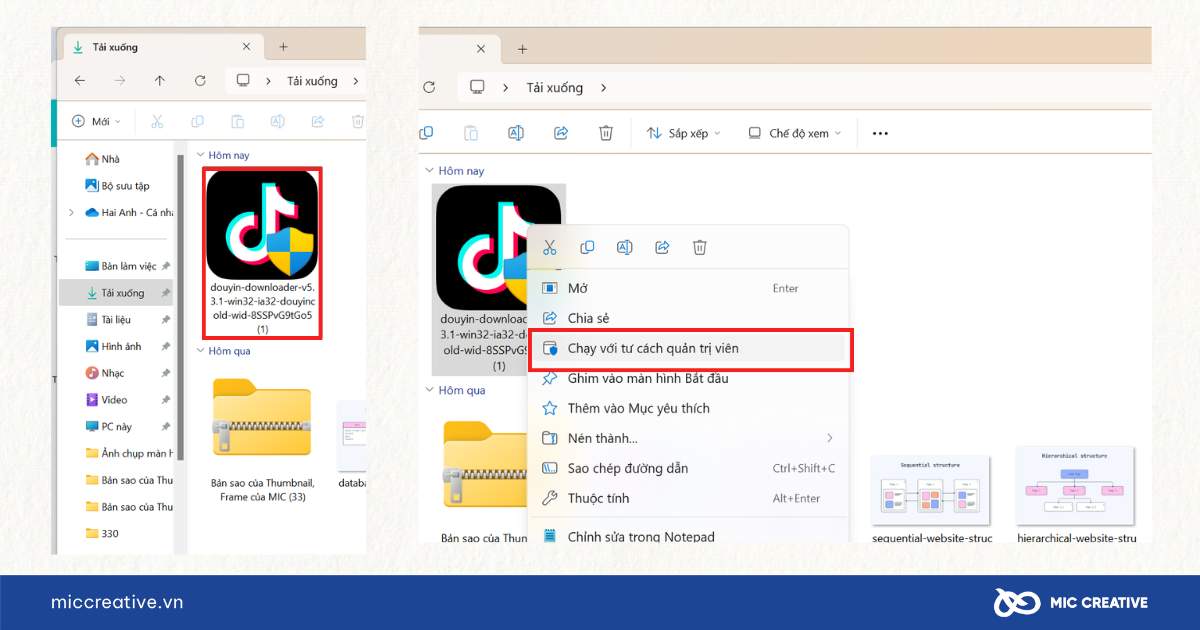Click Cut icon in sidebar window's toolbar

tap(157, 121)
